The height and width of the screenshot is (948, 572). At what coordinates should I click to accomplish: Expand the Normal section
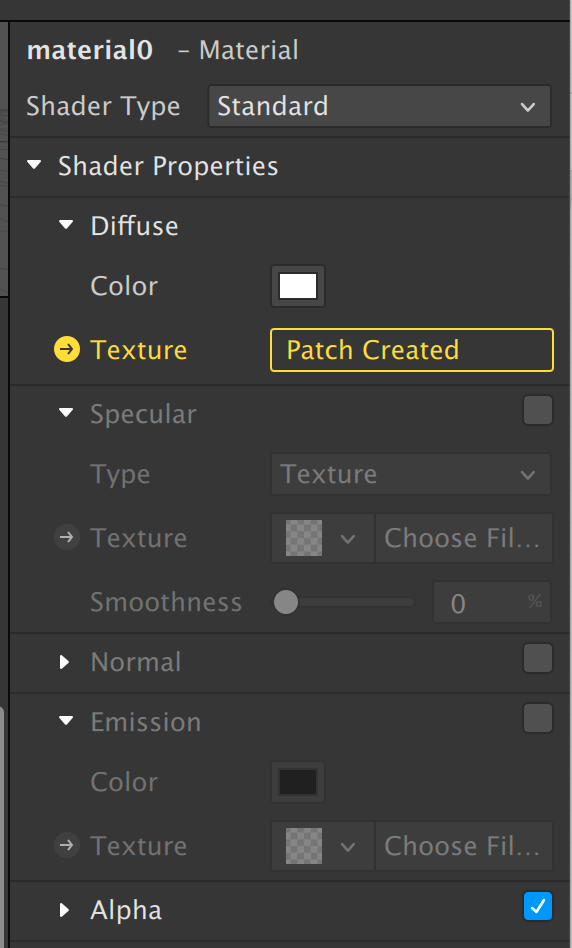[64, 662]
